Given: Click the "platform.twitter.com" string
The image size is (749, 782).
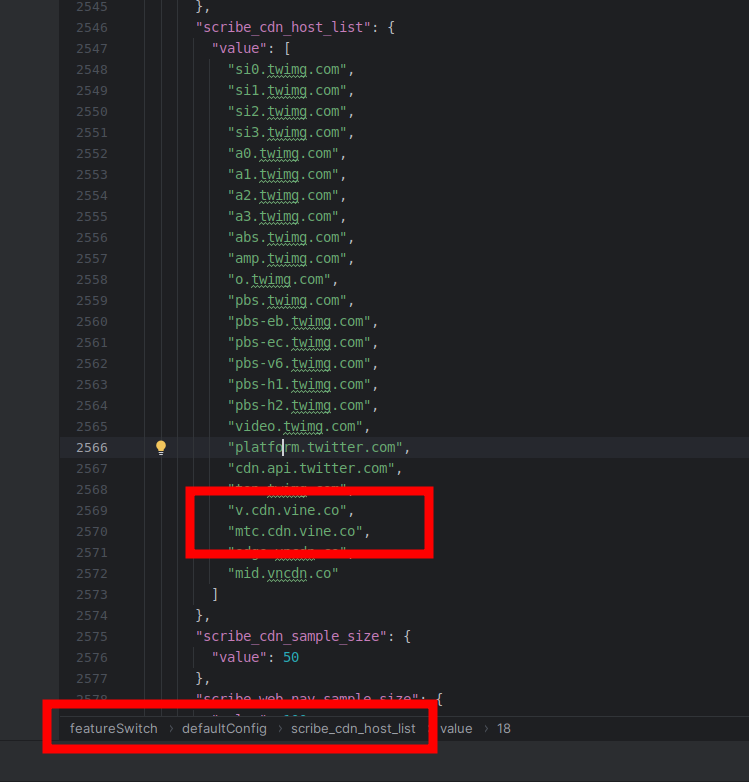Looking at the screenshot, I should pos(315,447).
